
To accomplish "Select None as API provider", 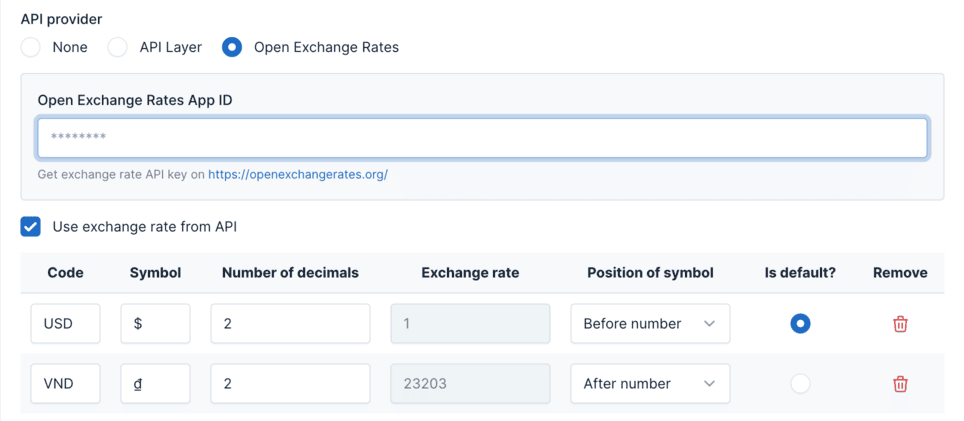I will click(31, 47).
